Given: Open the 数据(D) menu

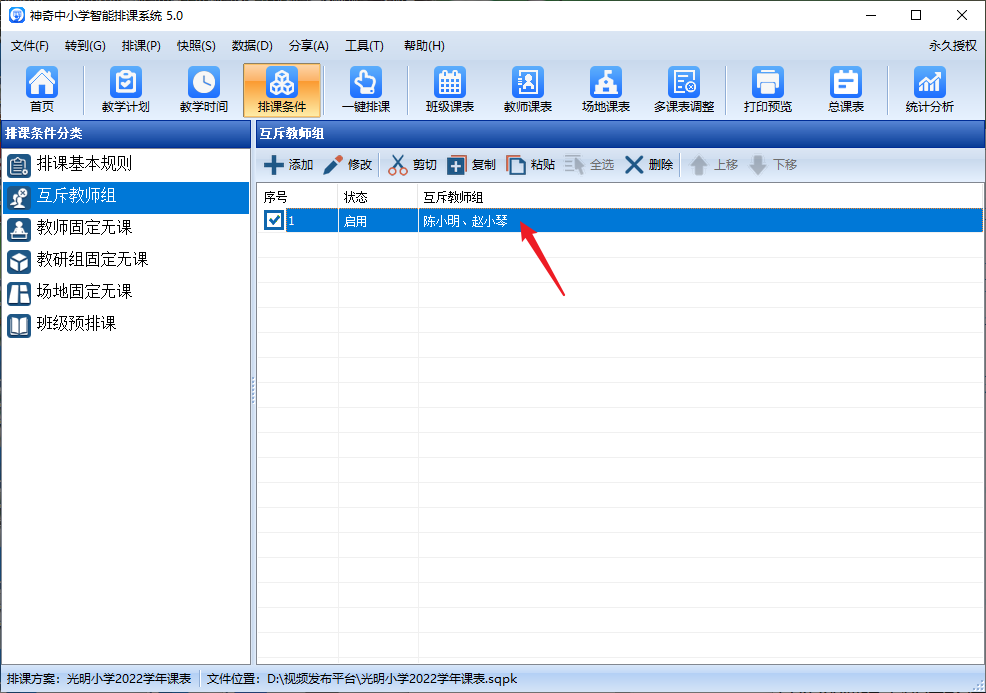Looking at the screenshot, I should click(252, 46).
